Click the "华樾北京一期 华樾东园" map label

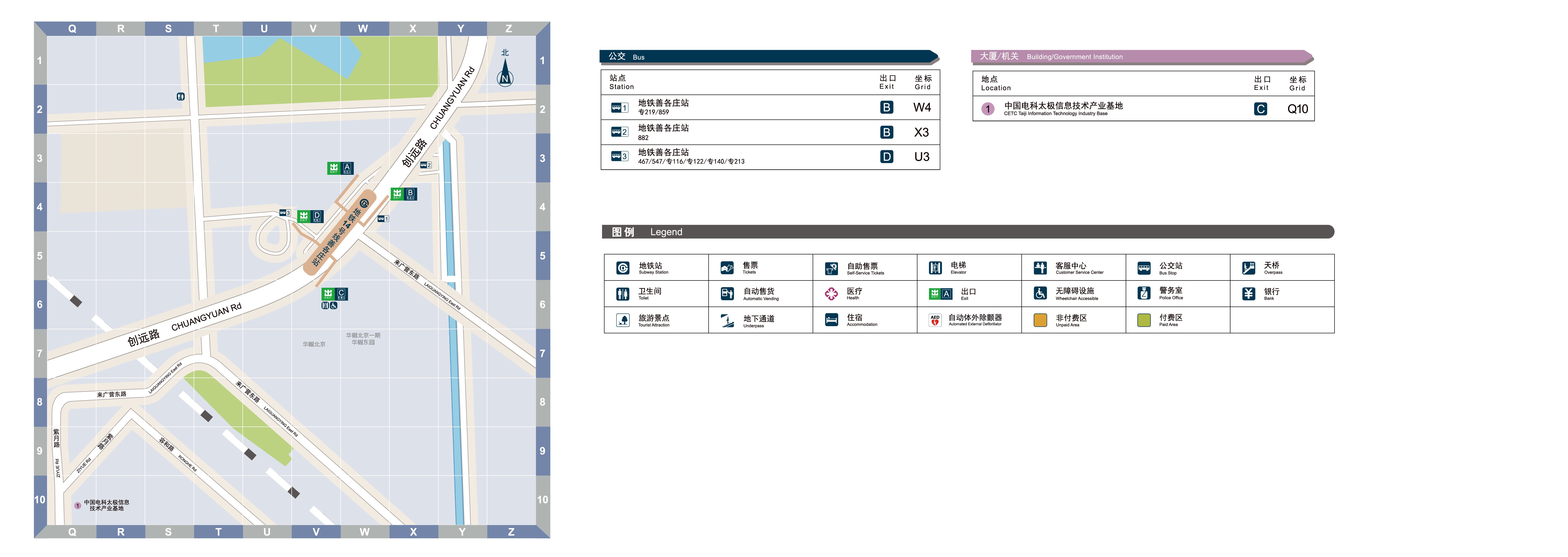(x=363, y=339)
